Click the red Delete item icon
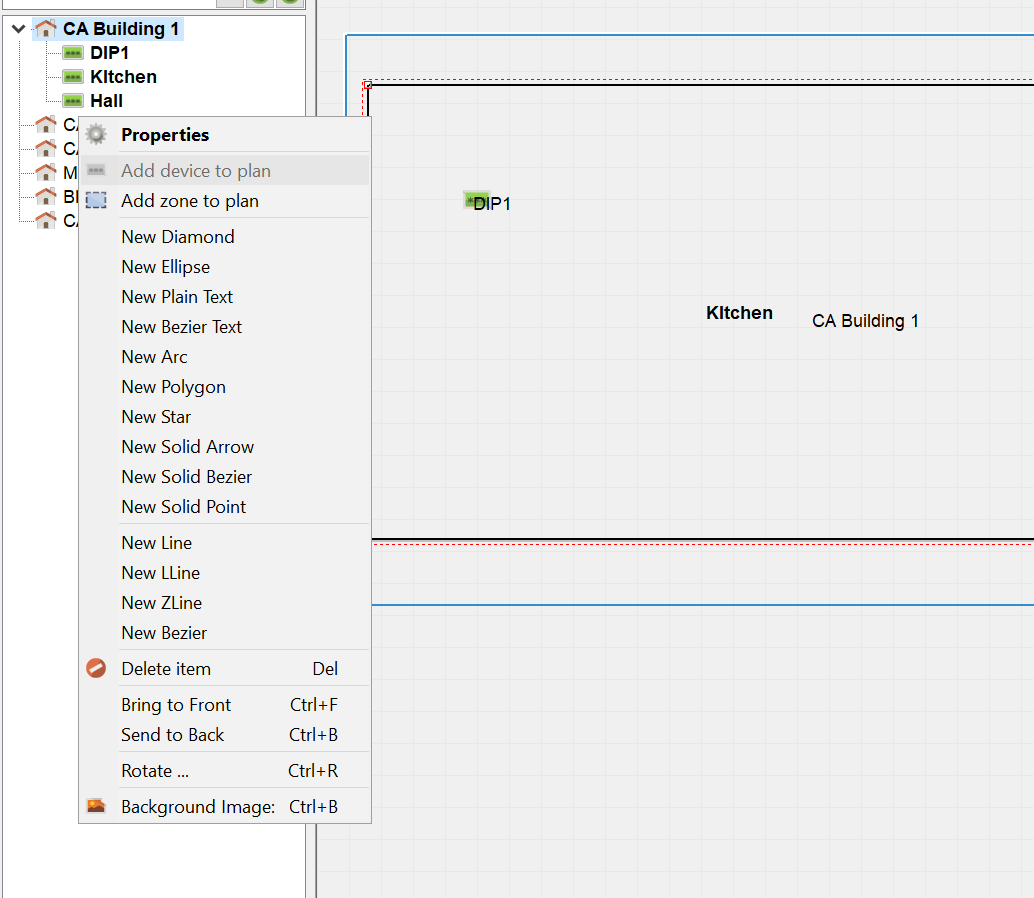 [96, 669]
